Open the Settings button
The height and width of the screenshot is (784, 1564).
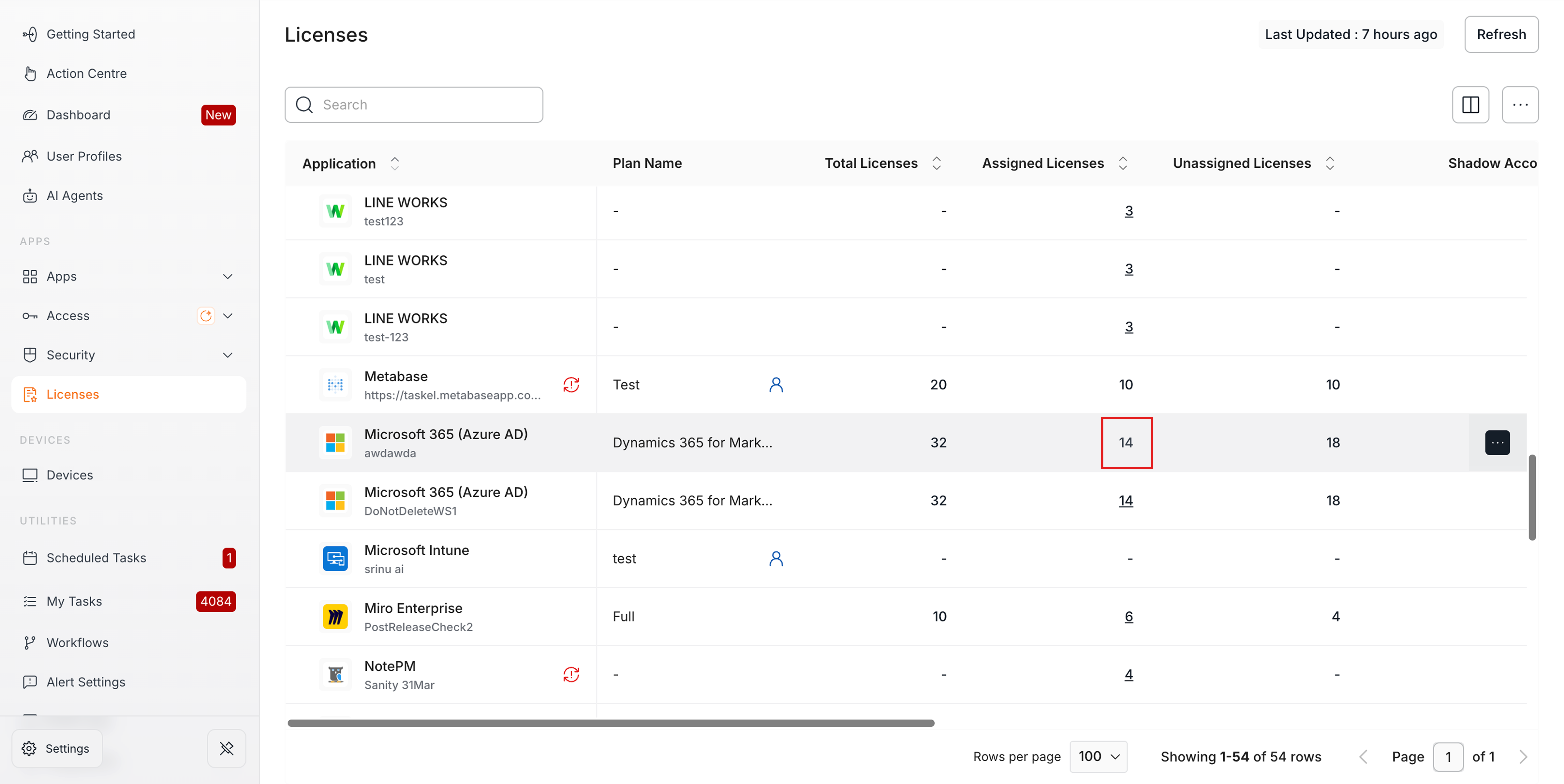tap(57, 748)
